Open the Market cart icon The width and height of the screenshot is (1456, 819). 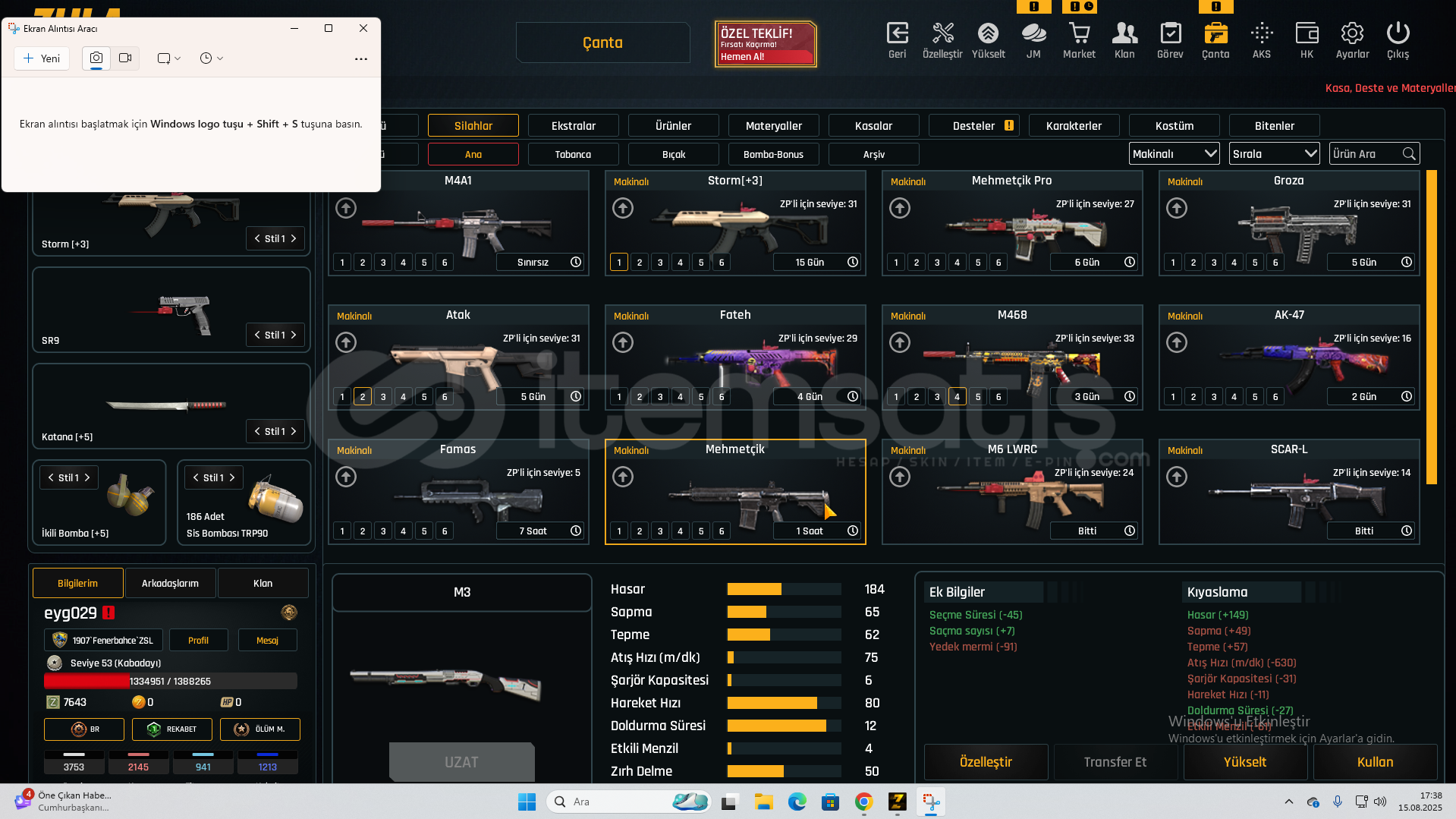click(x=1079, y=33)
